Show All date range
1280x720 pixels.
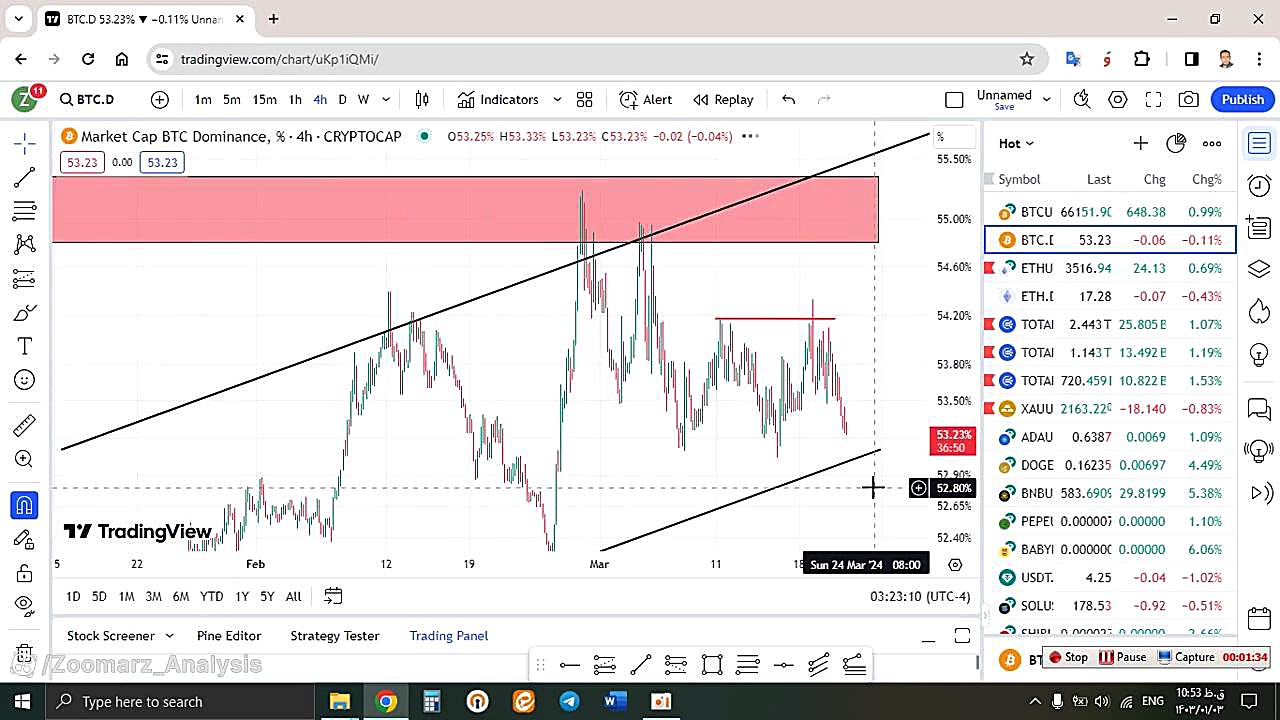(x=293, y=596)
